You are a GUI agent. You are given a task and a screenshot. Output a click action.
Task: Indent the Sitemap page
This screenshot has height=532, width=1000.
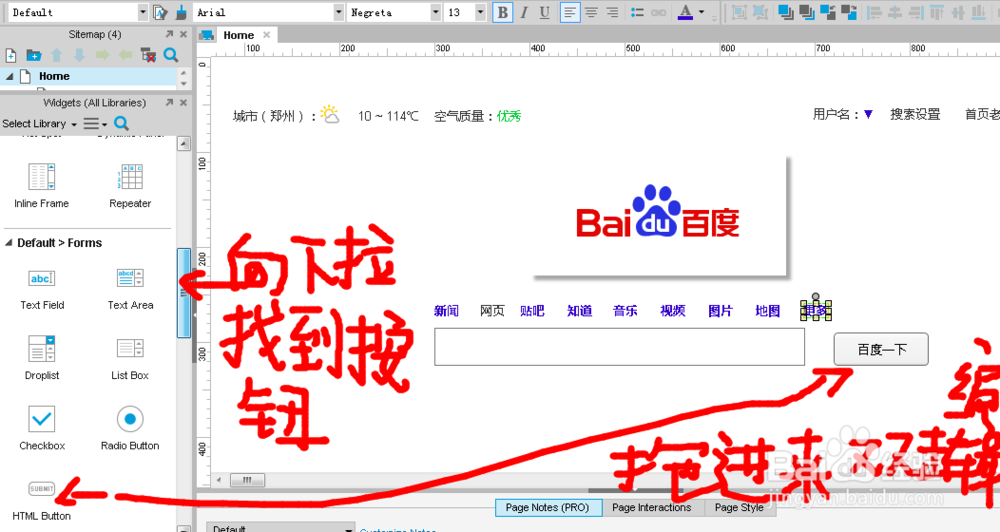(x=102, y=55)
